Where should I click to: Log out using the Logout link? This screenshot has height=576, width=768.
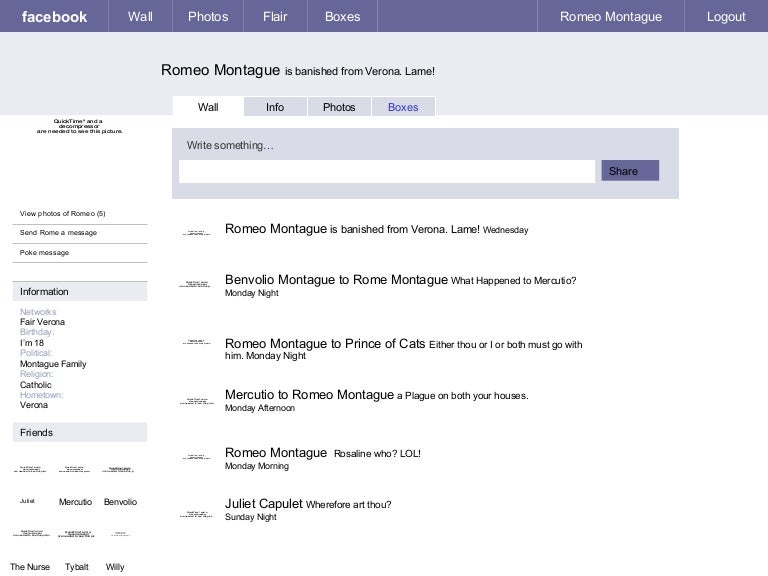725,16
